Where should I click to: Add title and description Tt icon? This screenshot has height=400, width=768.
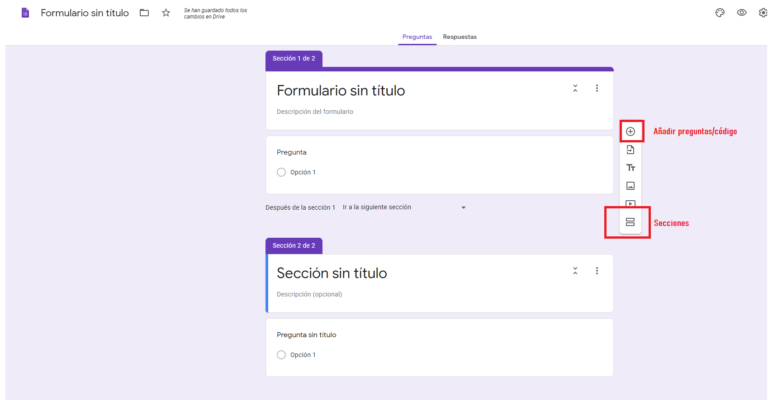(630, 168)
